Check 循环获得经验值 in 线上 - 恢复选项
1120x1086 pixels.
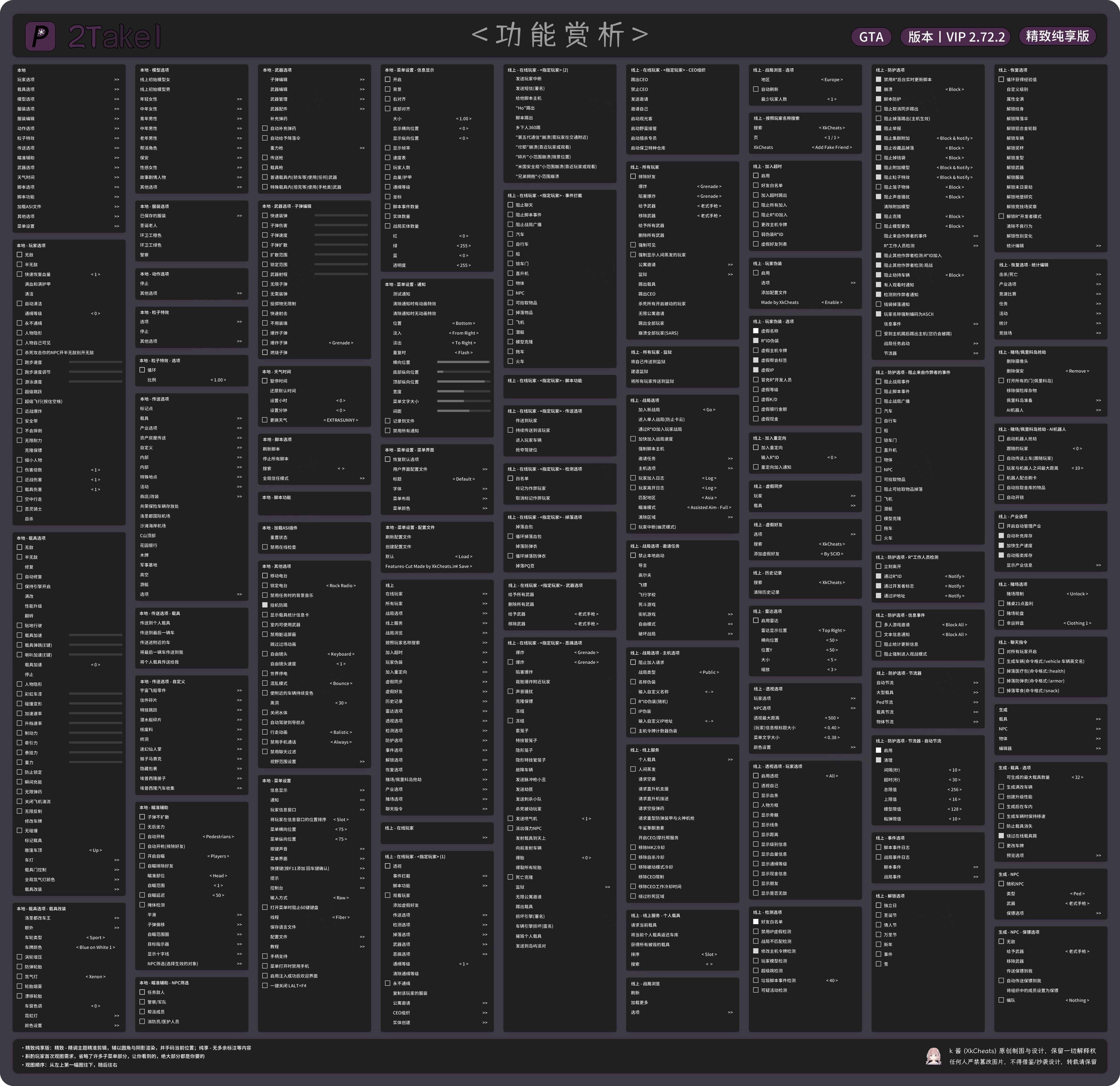[1001, 79]
